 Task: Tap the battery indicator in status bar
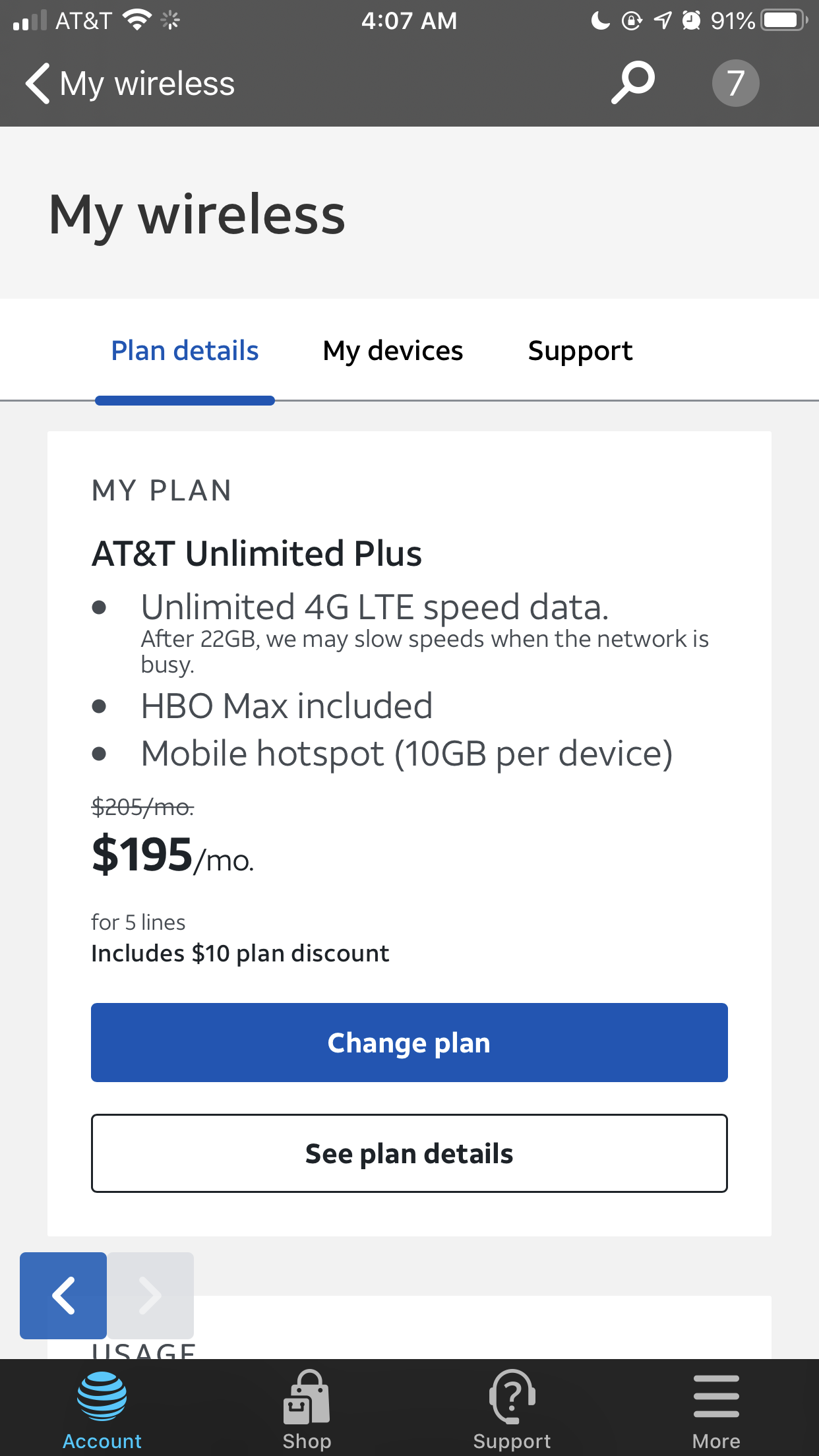tap(783, 20)
